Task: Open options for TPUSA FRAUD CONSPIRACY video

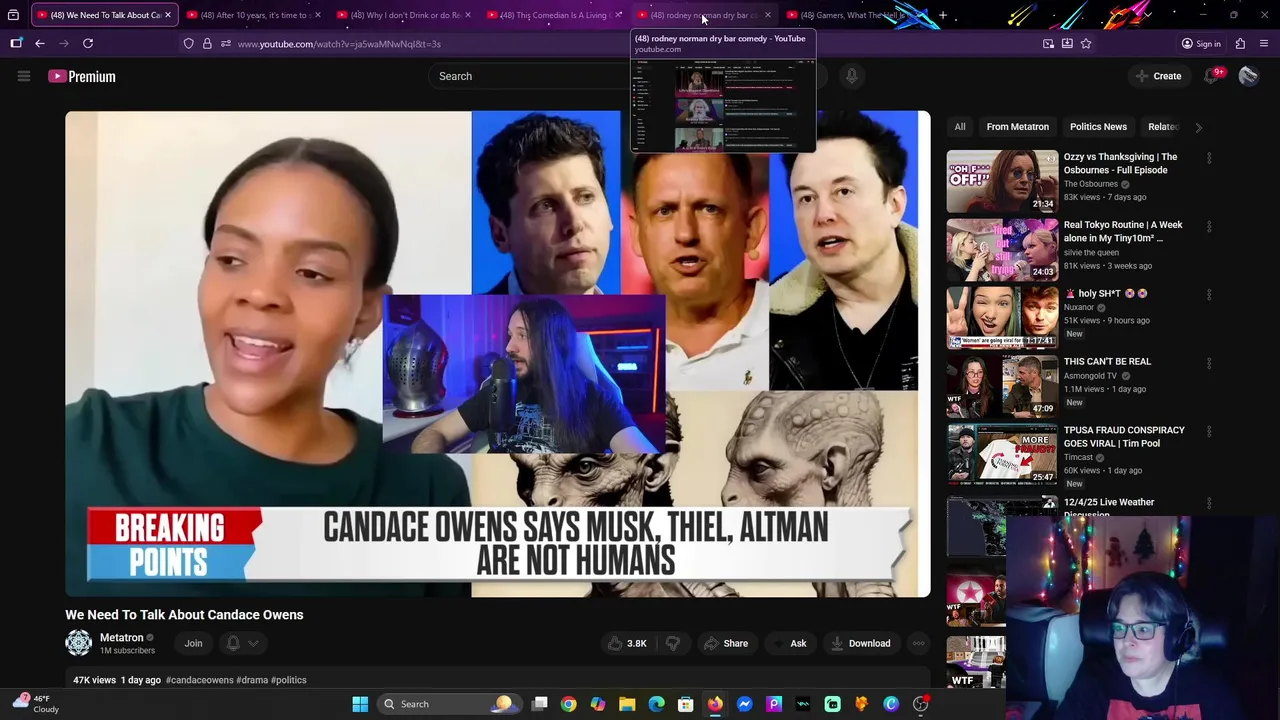Action: (x=1209, y=431)
